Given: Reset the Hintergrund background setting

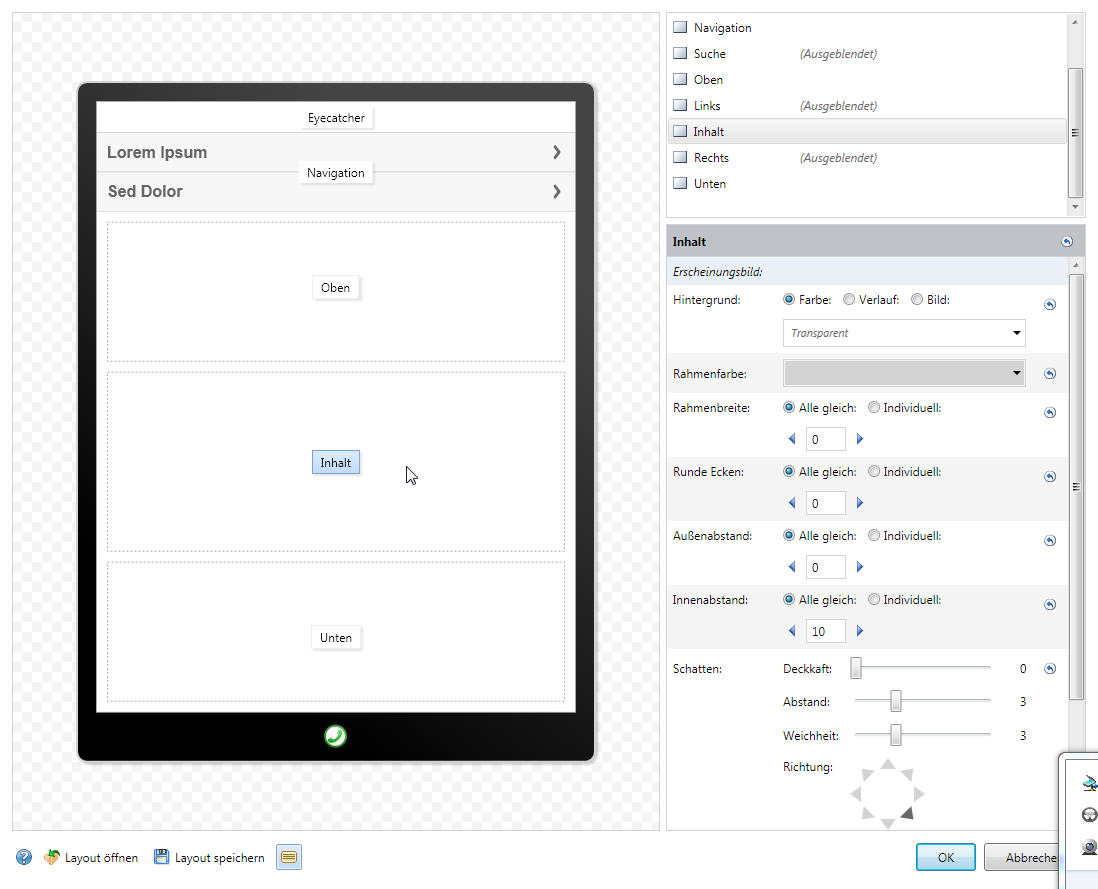Looking at the screenshot, I should coord(1050,305).
